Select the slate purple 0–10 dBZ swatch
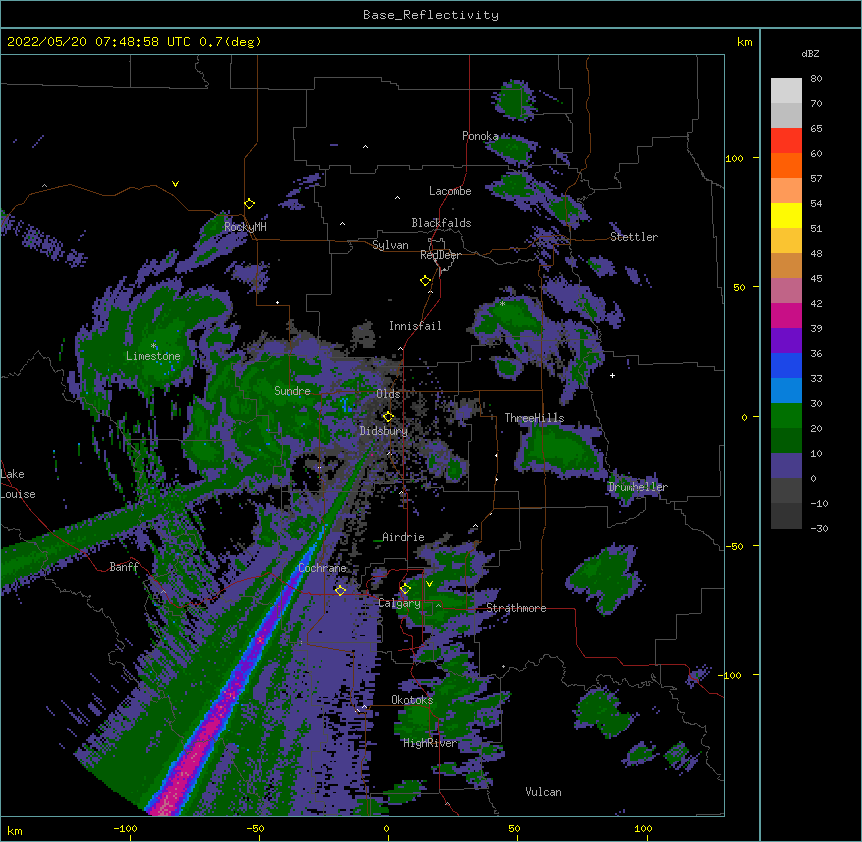Screen dimensions: 862x842 coord(786,466)
